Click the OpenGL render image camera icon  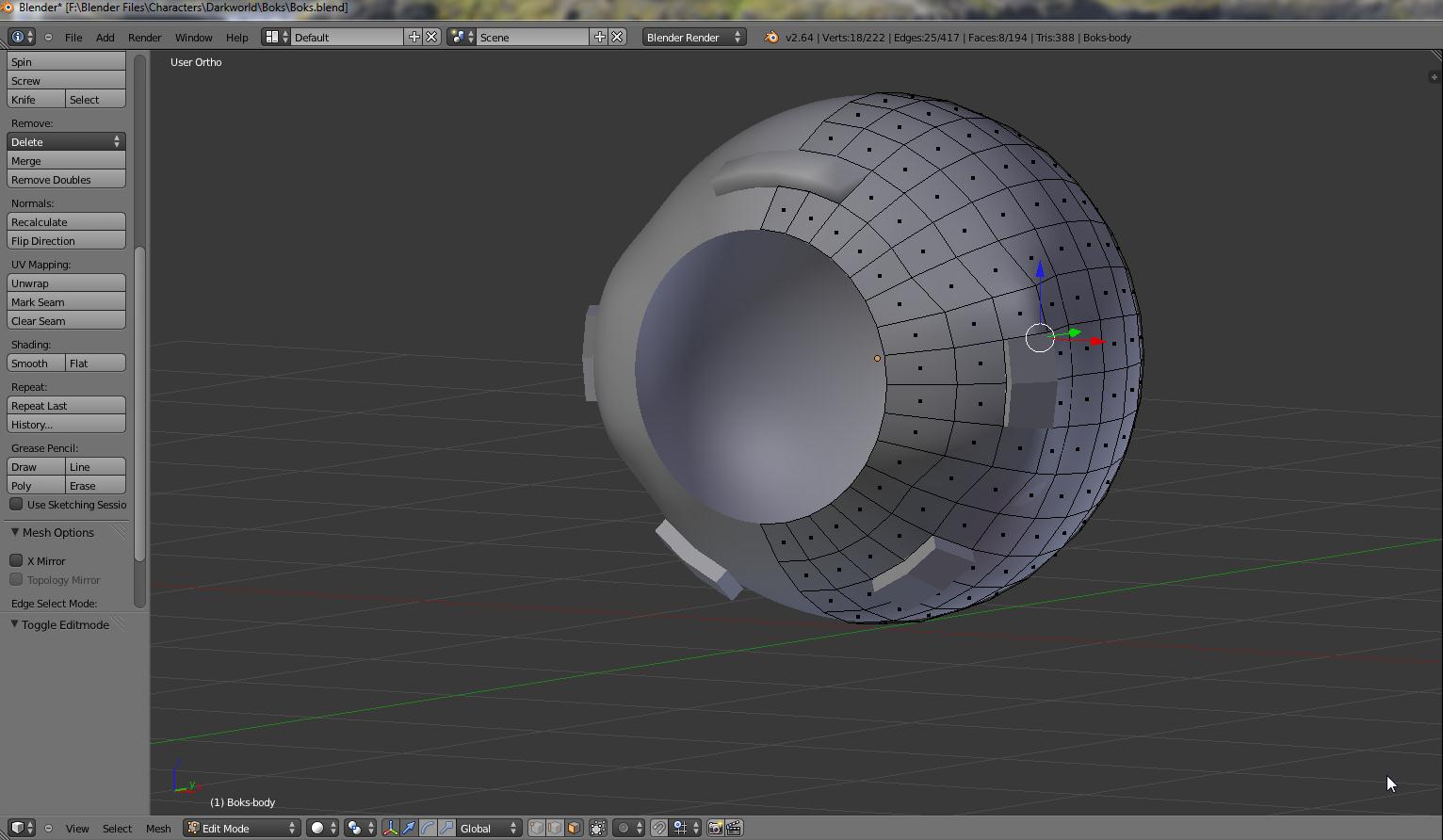click(x=715, y=828)
